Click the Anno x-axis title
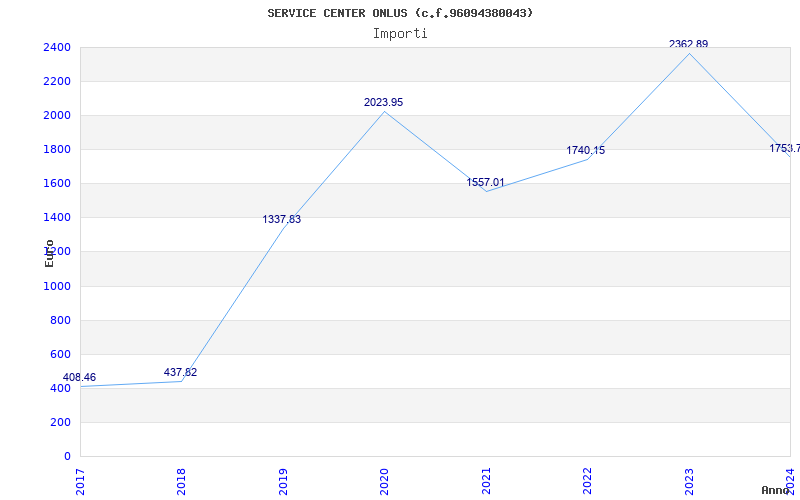This screenshot has height=500, width=800. coord(776,490)
